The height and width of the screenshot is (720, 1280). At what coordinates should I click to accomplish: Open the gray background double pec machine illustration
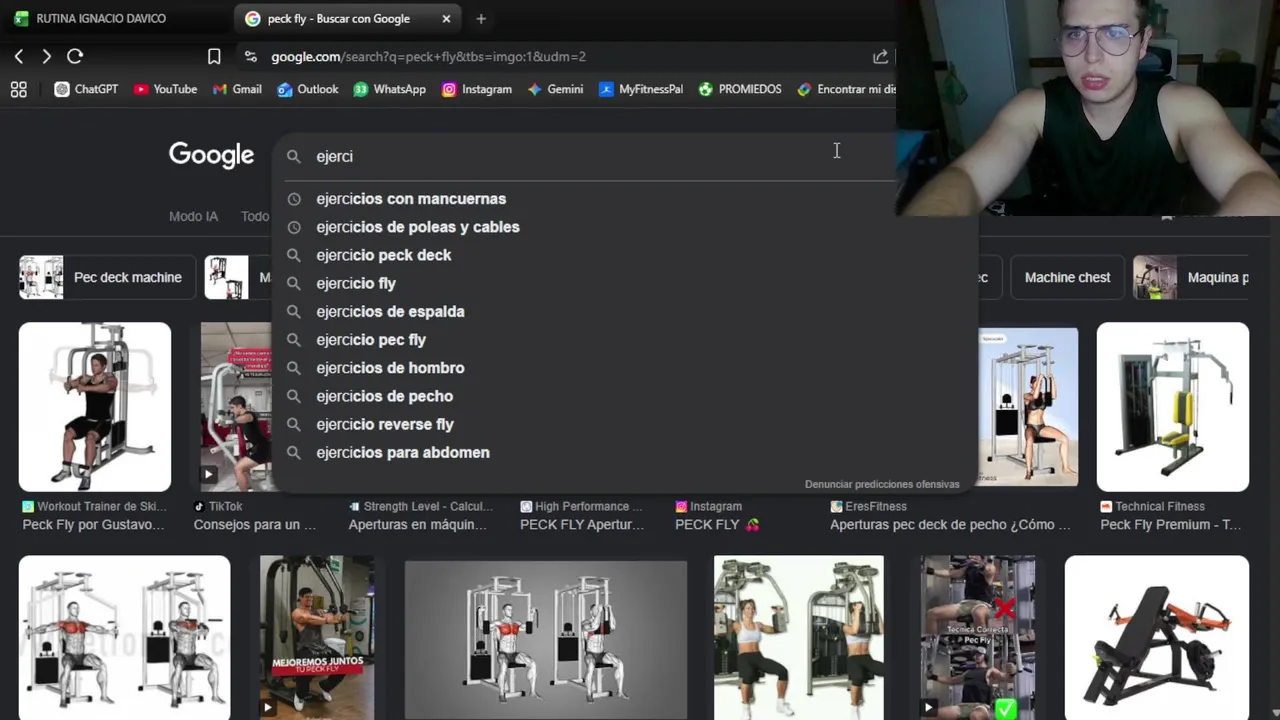point(546,640)
